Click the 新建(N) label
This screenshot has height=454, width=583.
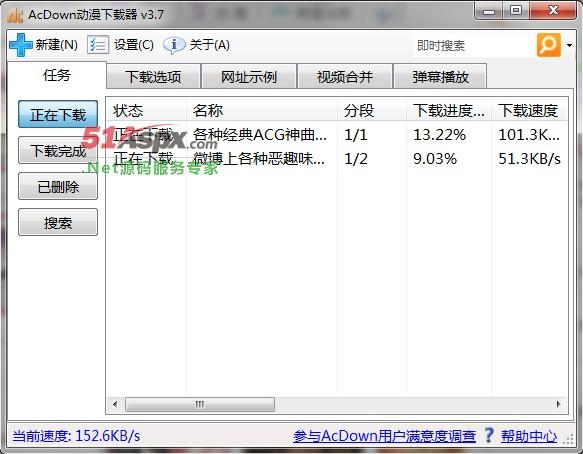click(57, 45)
